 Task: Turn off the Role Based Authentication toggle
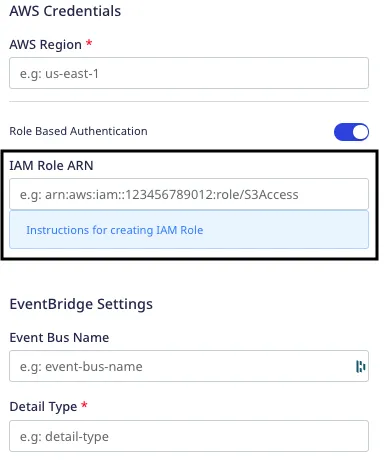351,132
